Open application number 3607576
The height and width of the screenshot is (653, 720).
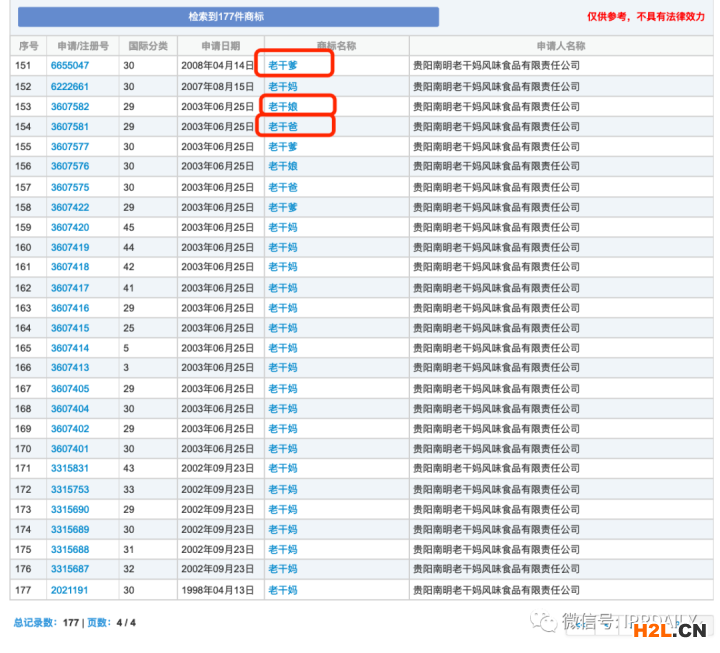coord(70,166)
